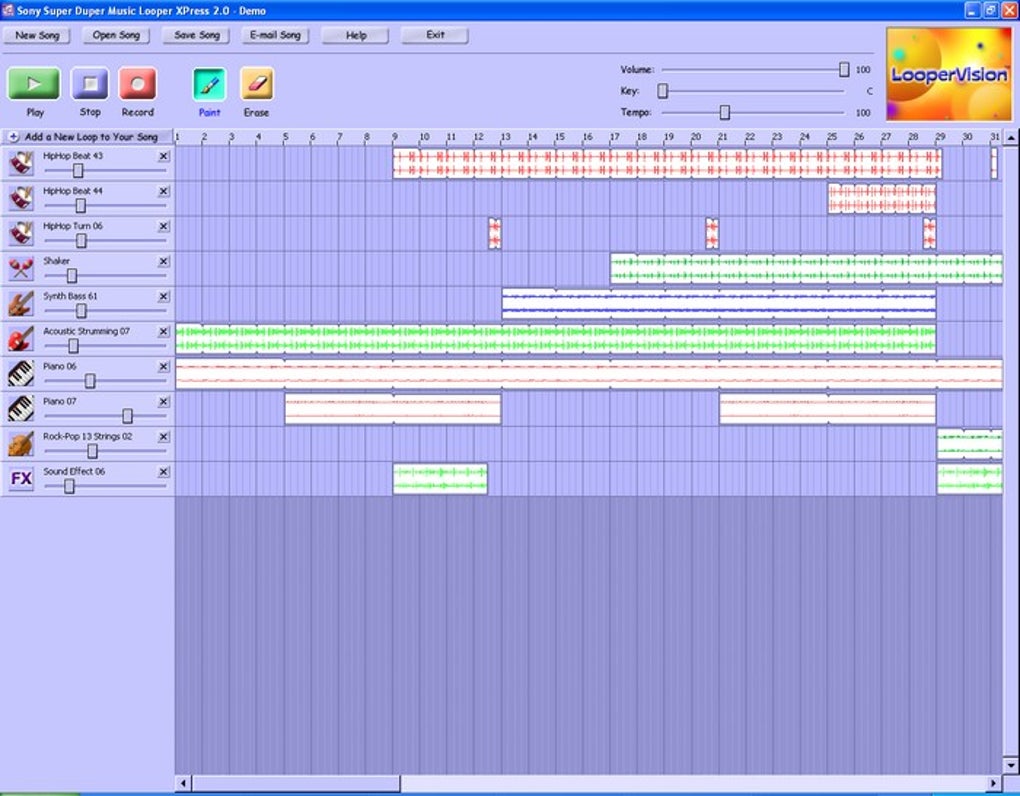Click the Save Song button
1020x796 pixels.
pyautogui.click(x=196, y=35)
